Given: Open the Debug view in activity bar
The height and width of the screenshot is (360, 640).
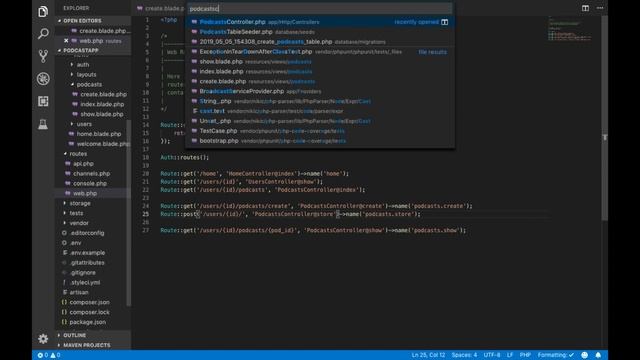Looking at the screenshot, I should click(x=43, y=78).
